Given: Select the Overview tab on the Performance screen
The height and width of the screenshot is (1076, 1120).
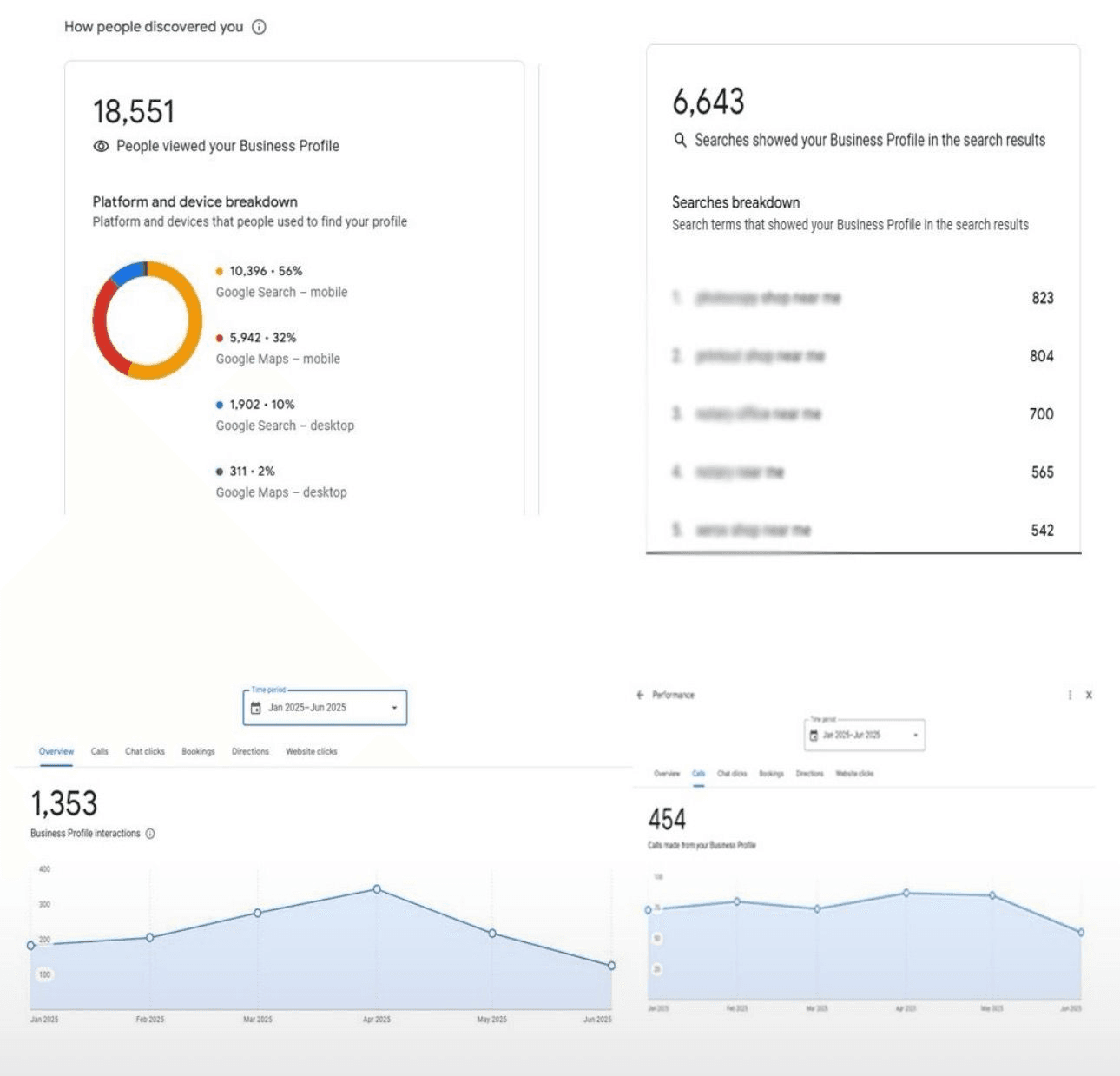Looking at the screenshot, I should tap(665, 774).
